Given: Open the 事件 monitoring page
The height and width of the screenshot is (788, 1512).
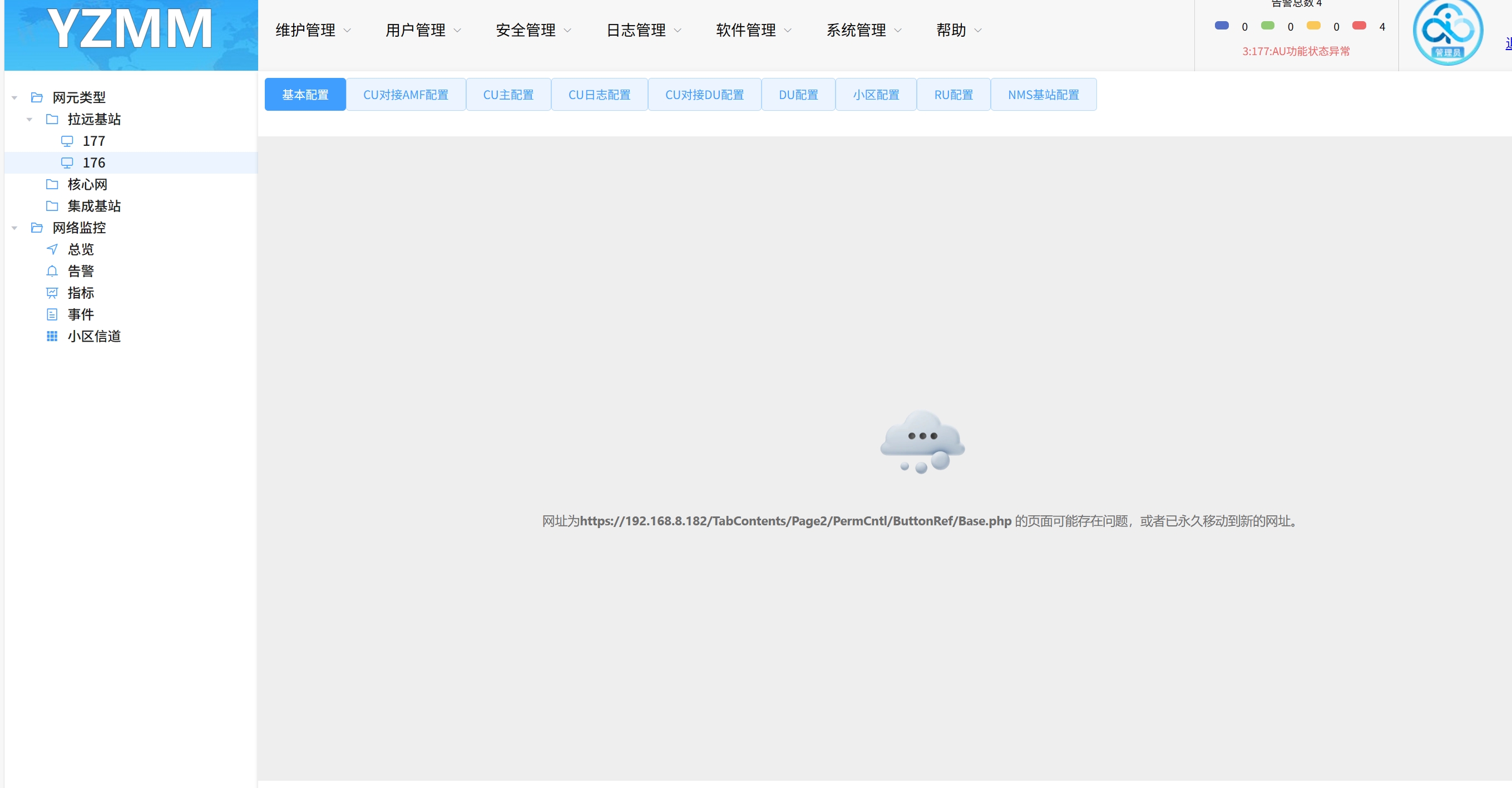Looking at the screenshot, I should click(81, 314).
